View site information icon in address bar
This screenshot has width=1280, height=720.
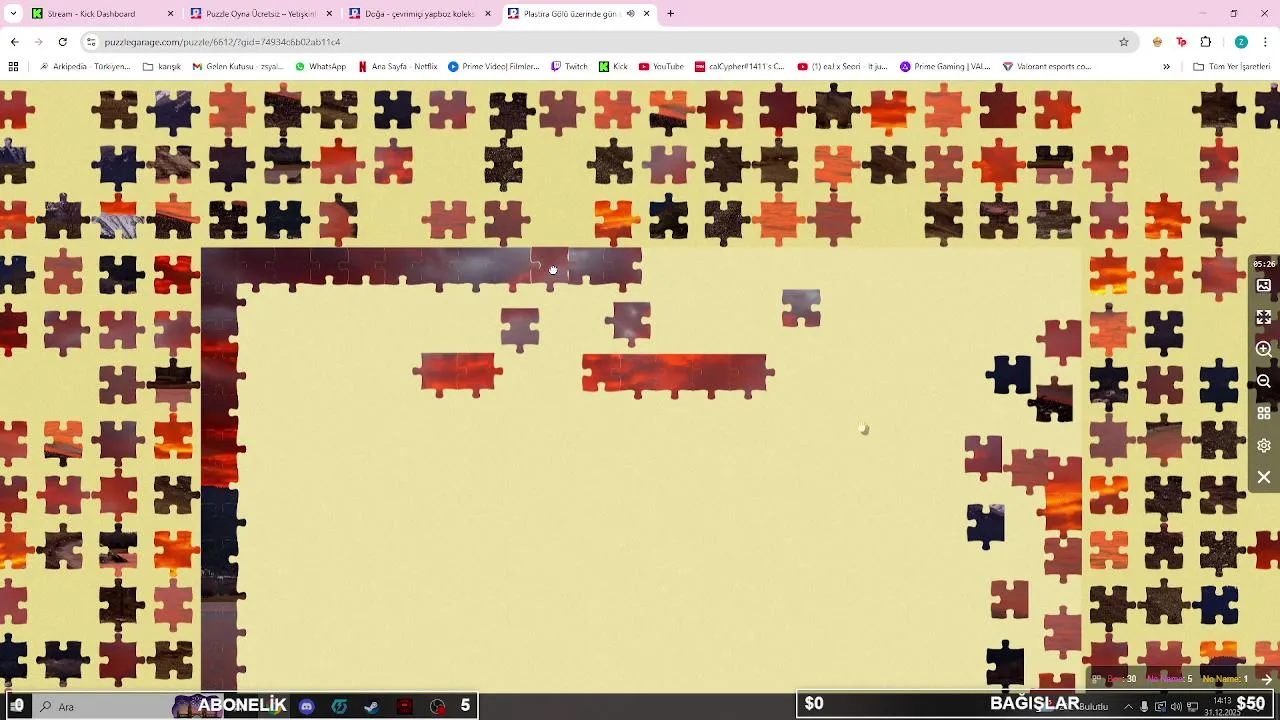pos(91,42)
